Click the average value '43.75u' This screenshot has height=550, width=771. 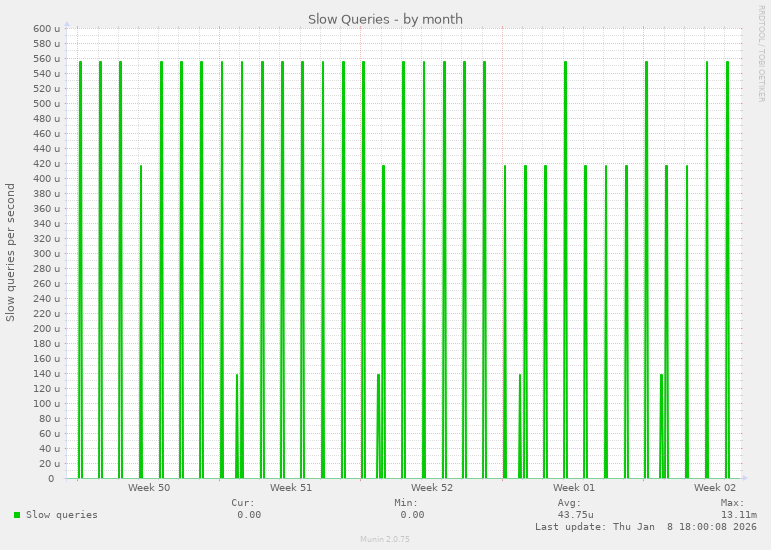pyautogui.click(x=575, y=515)
